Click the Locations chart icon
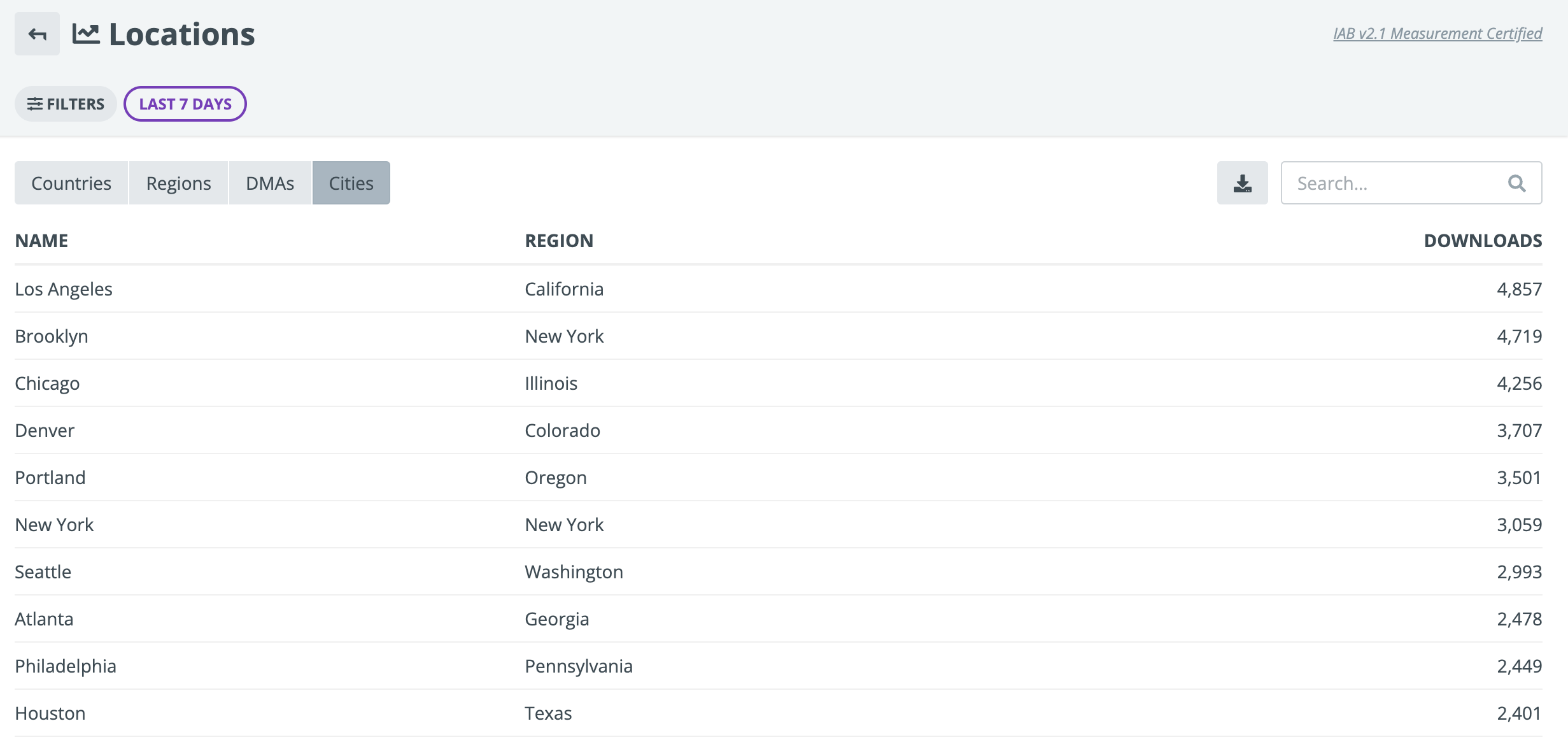Image resolution: width=1568 pixels, height=742 pixels. (86, 34)
